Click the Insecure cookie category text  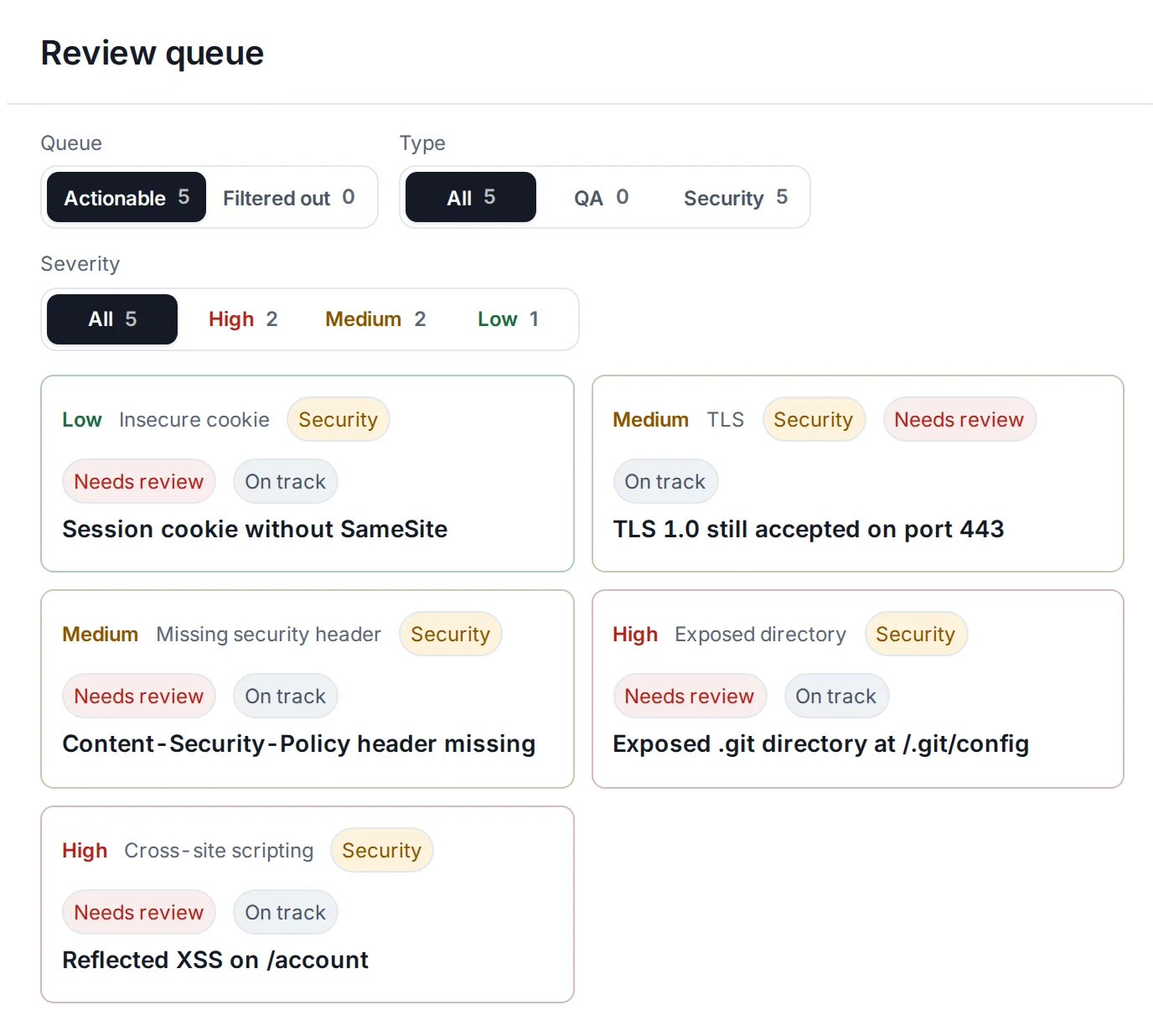click(194, 419)
